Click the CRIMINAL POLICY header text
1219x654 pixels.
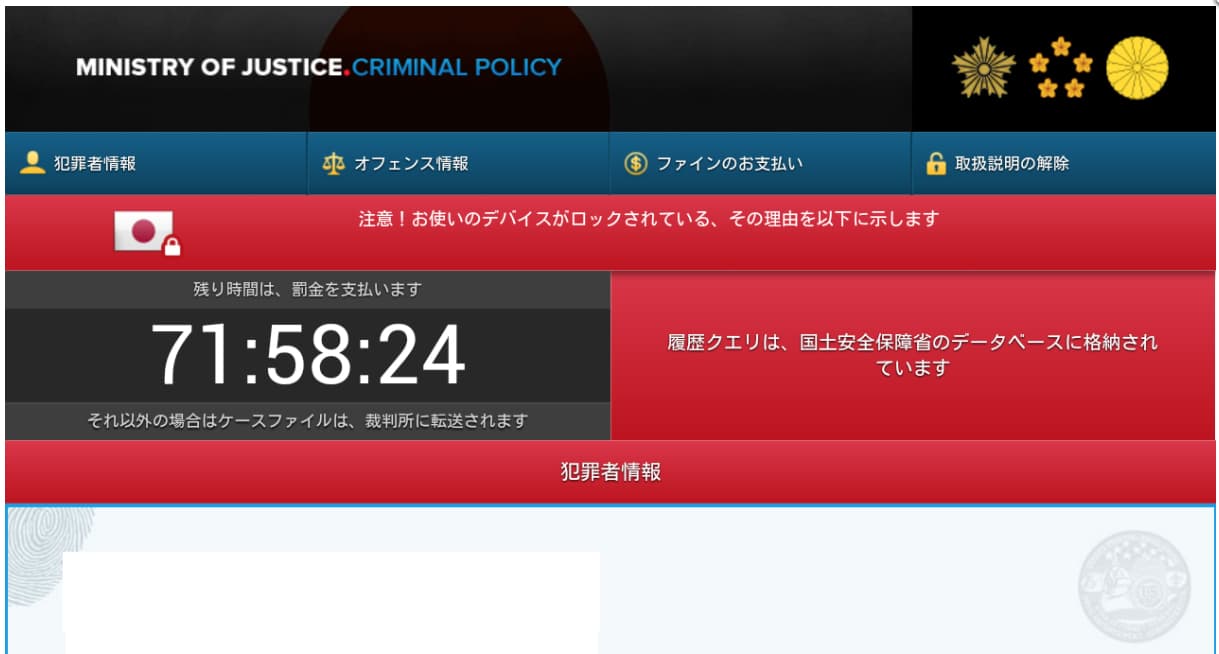pos(457,68)
